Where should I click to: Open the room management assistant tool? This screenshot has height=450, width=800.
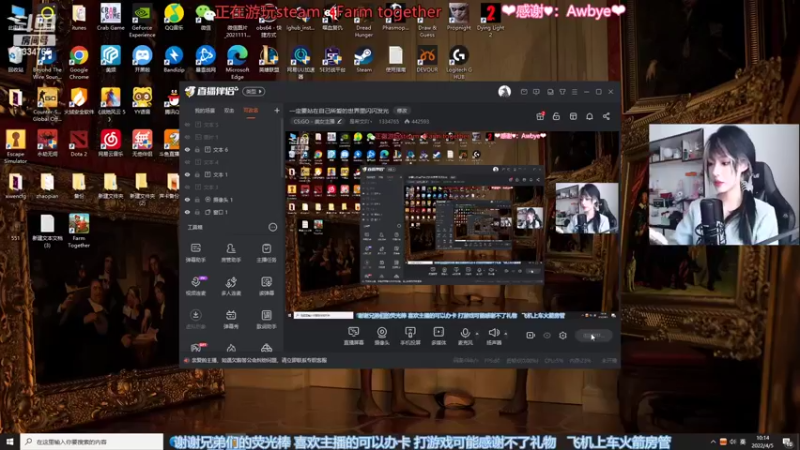(x=231, y=253)
